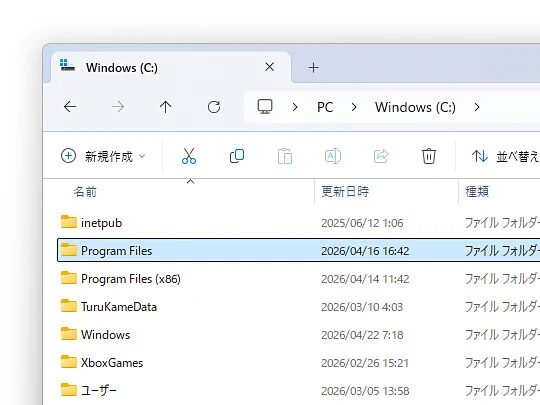Click the Share icon in the toolbar
This screenshot has width=540, height=405.
(x=381, y=156)
